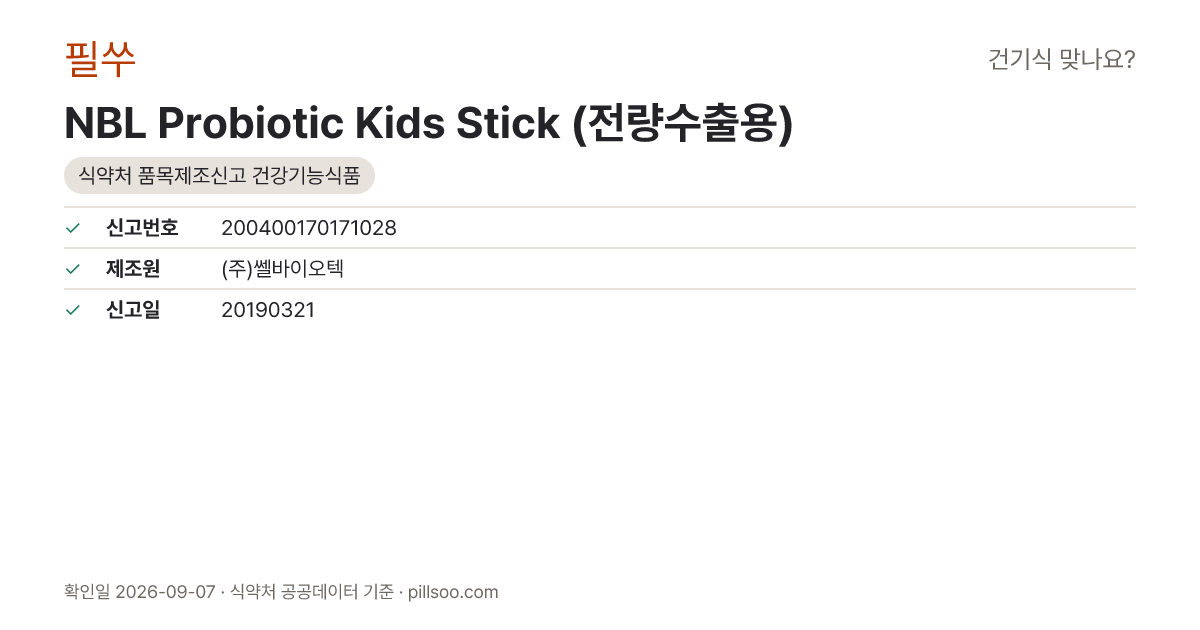Click the 신고번호 label
This screenshot has width=1200, height=630.
point(142,228)
